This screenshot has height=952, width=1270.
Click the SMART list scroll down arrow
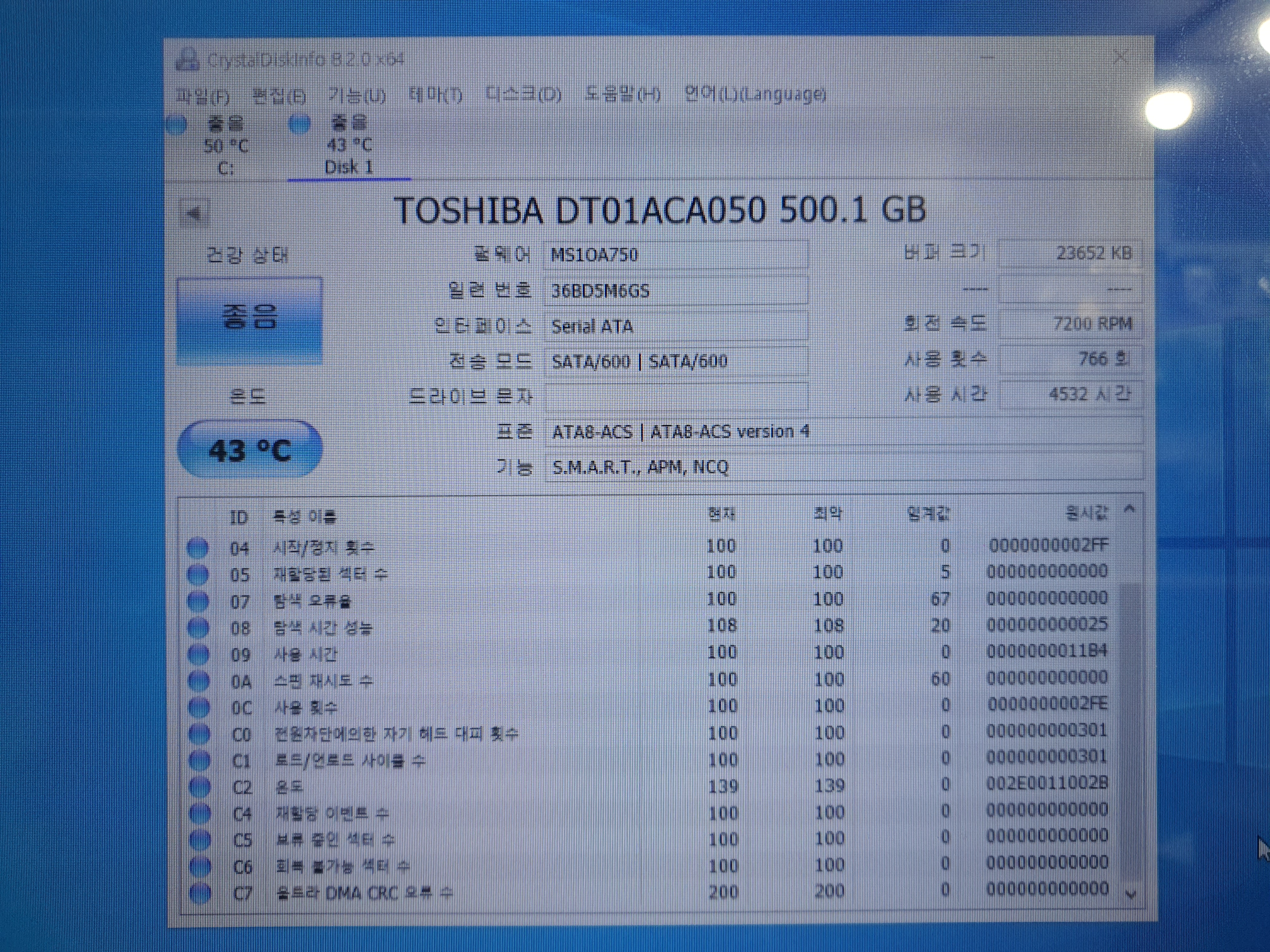(1130, 895)
